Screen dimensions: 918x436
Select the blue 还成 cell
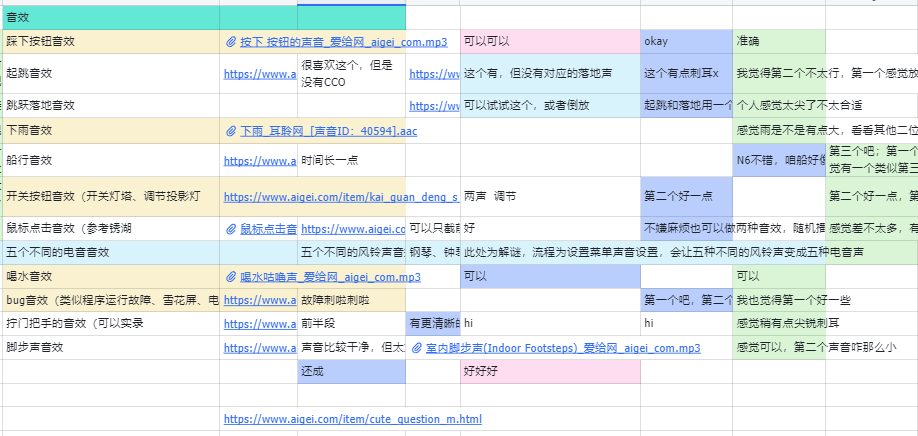point(351,371)
